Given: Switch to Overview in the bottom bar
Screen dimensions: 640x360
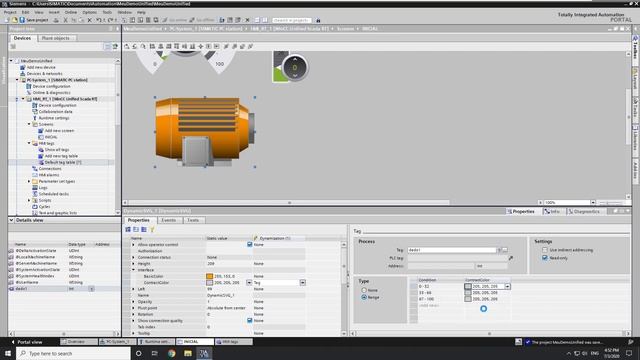Looking at the screenshot, I should [x=79, y=342].
